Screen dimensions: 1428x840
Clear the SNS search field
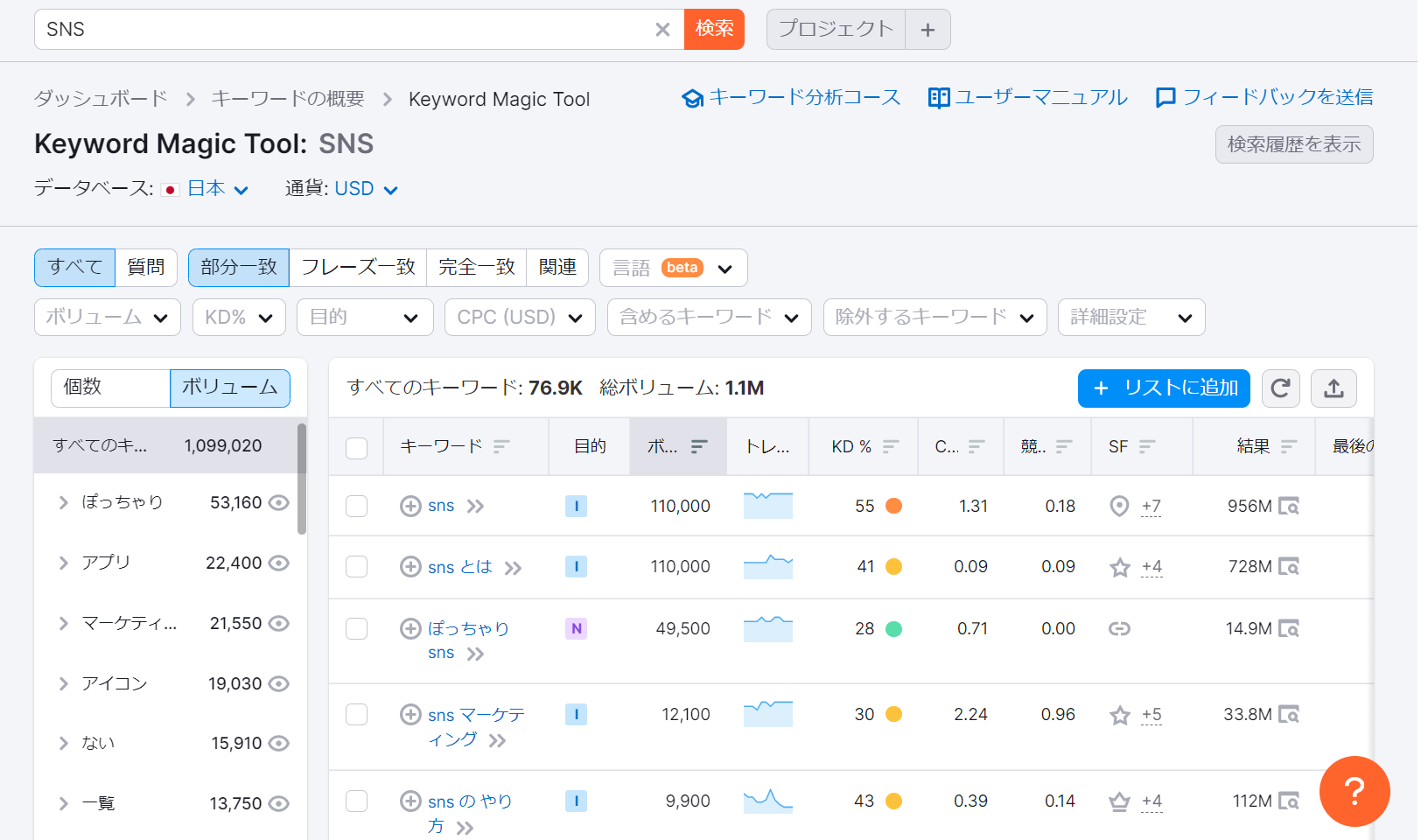pyautogui.click(x=662, y=30)
